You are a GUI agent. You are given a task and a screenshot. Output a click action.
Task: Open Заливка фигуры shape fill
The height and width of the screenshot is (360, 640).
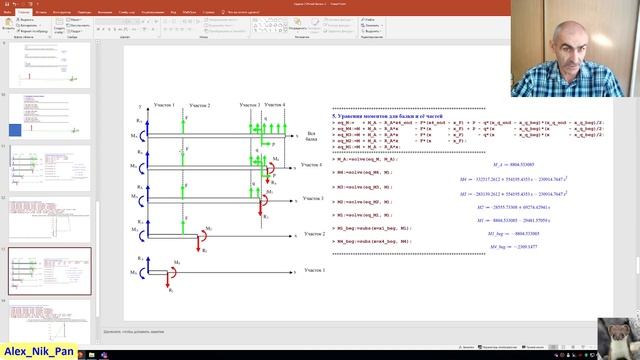click(338, 20)
